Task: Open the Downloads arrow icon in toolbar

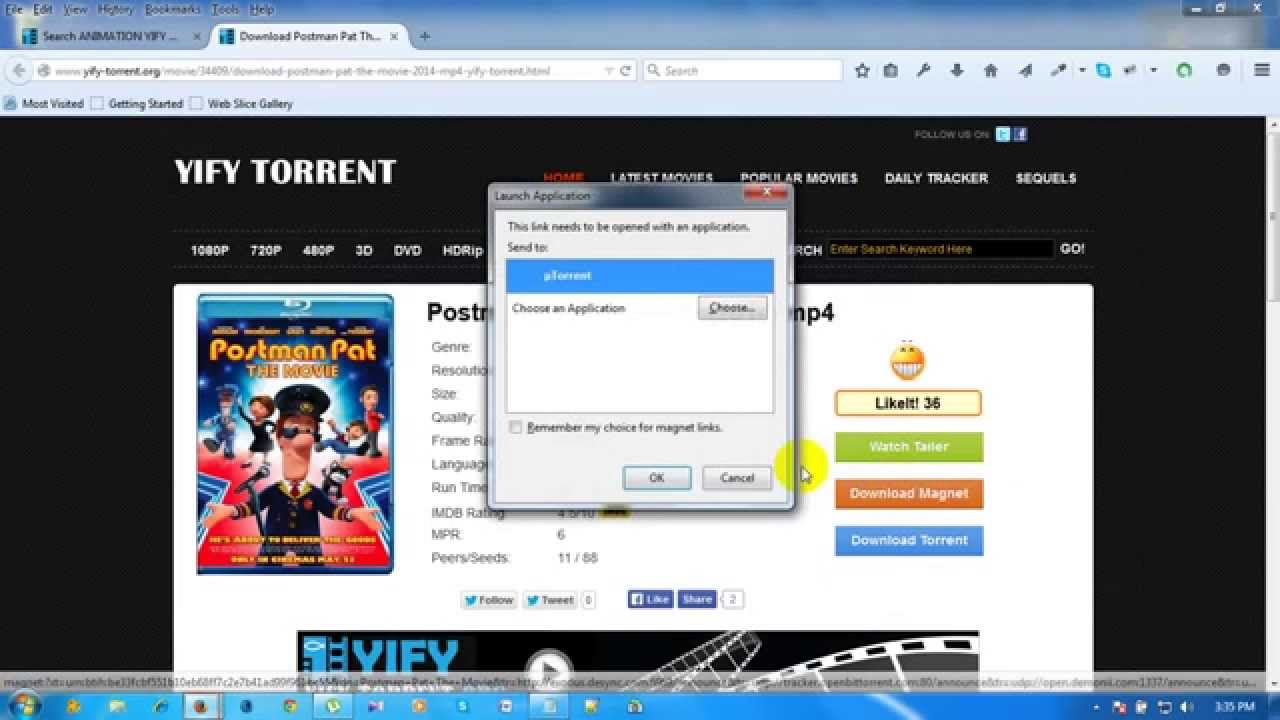Action: click(x=957, y=71)
